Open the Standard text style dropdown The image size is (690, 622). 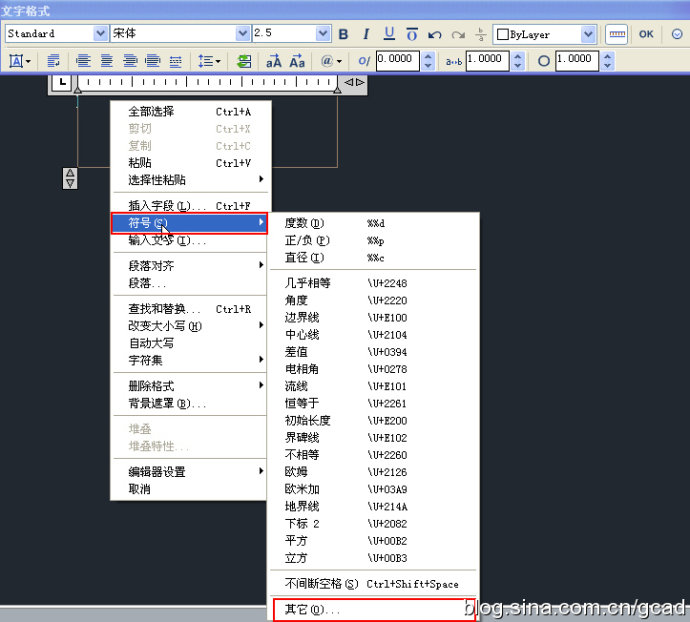point(97,34)
